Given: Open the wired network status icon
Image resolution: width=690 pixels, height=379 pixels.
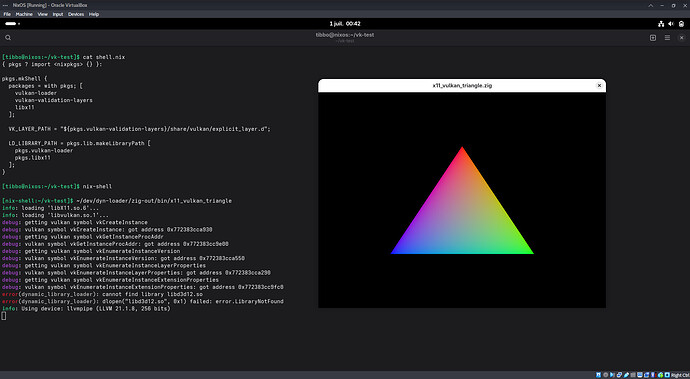Looking at the screenshot, I should click(661, 24).
